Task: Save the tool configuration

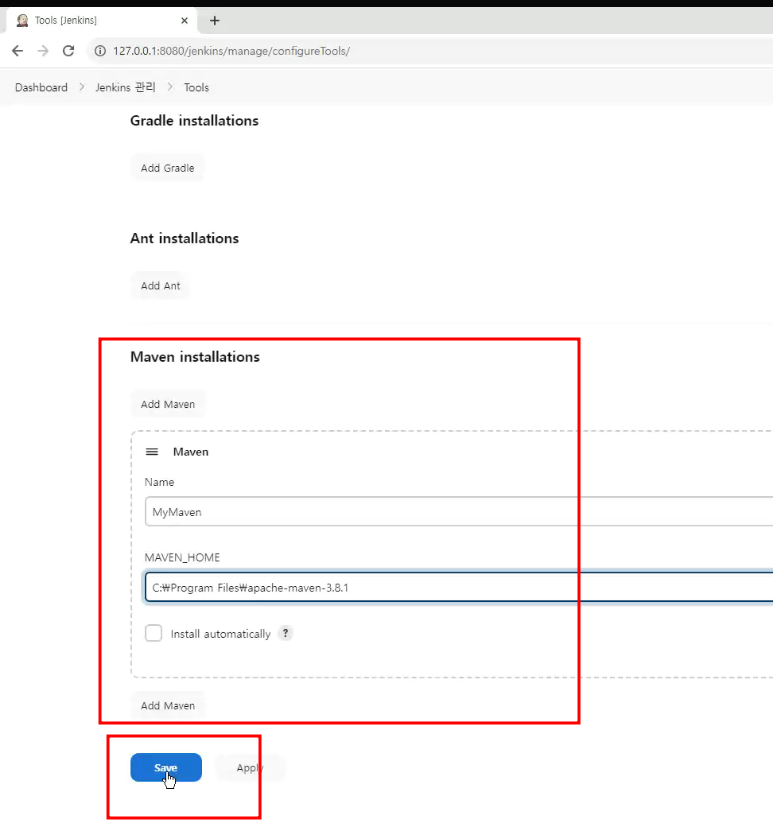Action: (166, 768)
